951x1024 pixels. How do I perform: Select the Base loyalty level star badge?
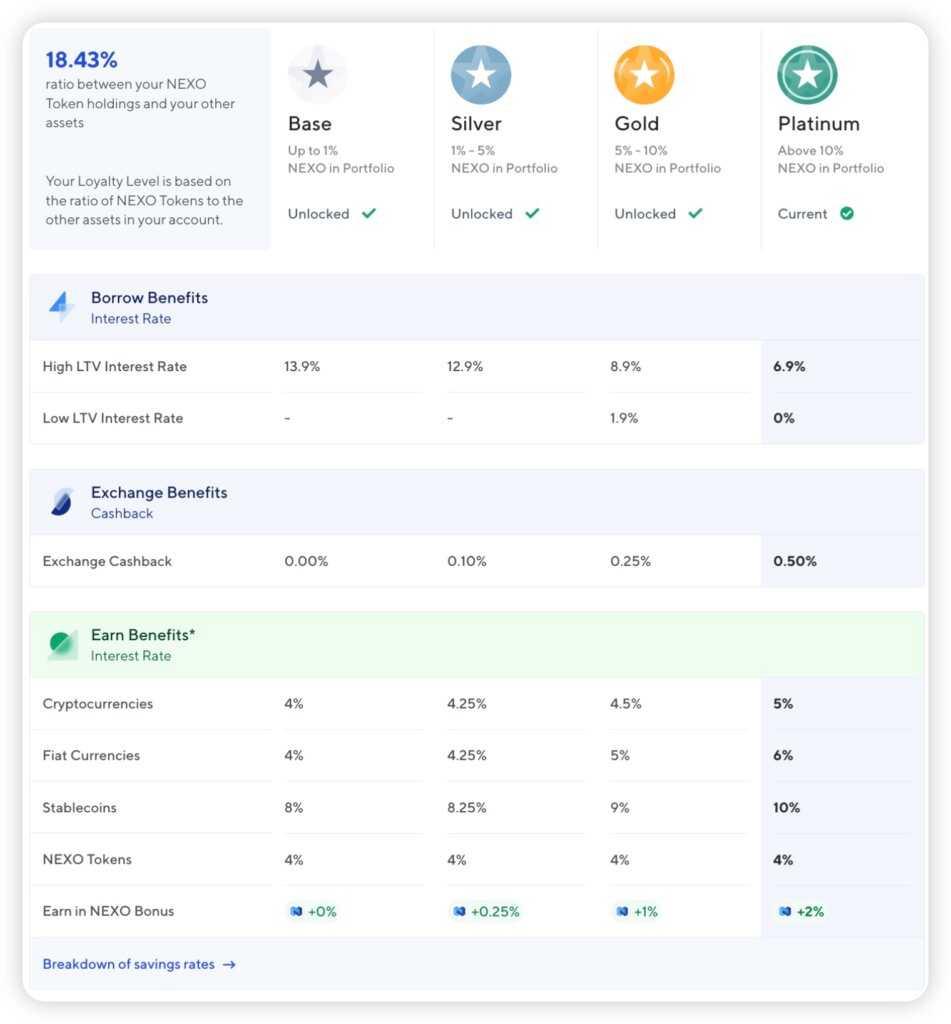(318, 73)
